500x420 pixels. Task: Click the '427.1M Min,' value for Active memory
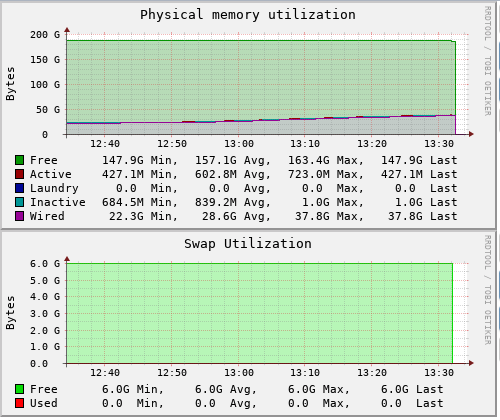click(x=140, y=174)
